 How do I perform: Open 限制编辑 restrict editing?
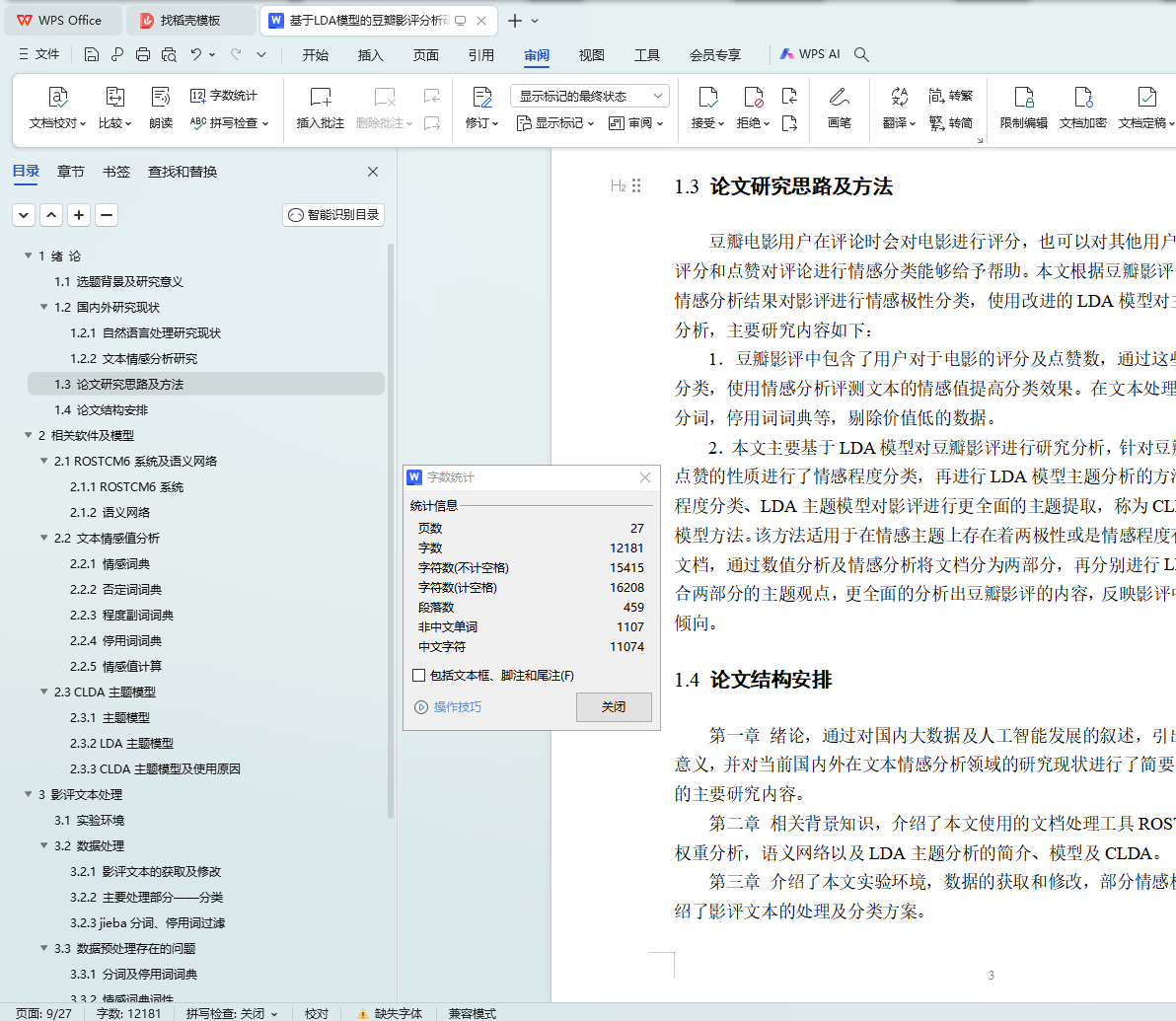[x=1024, y=107]
